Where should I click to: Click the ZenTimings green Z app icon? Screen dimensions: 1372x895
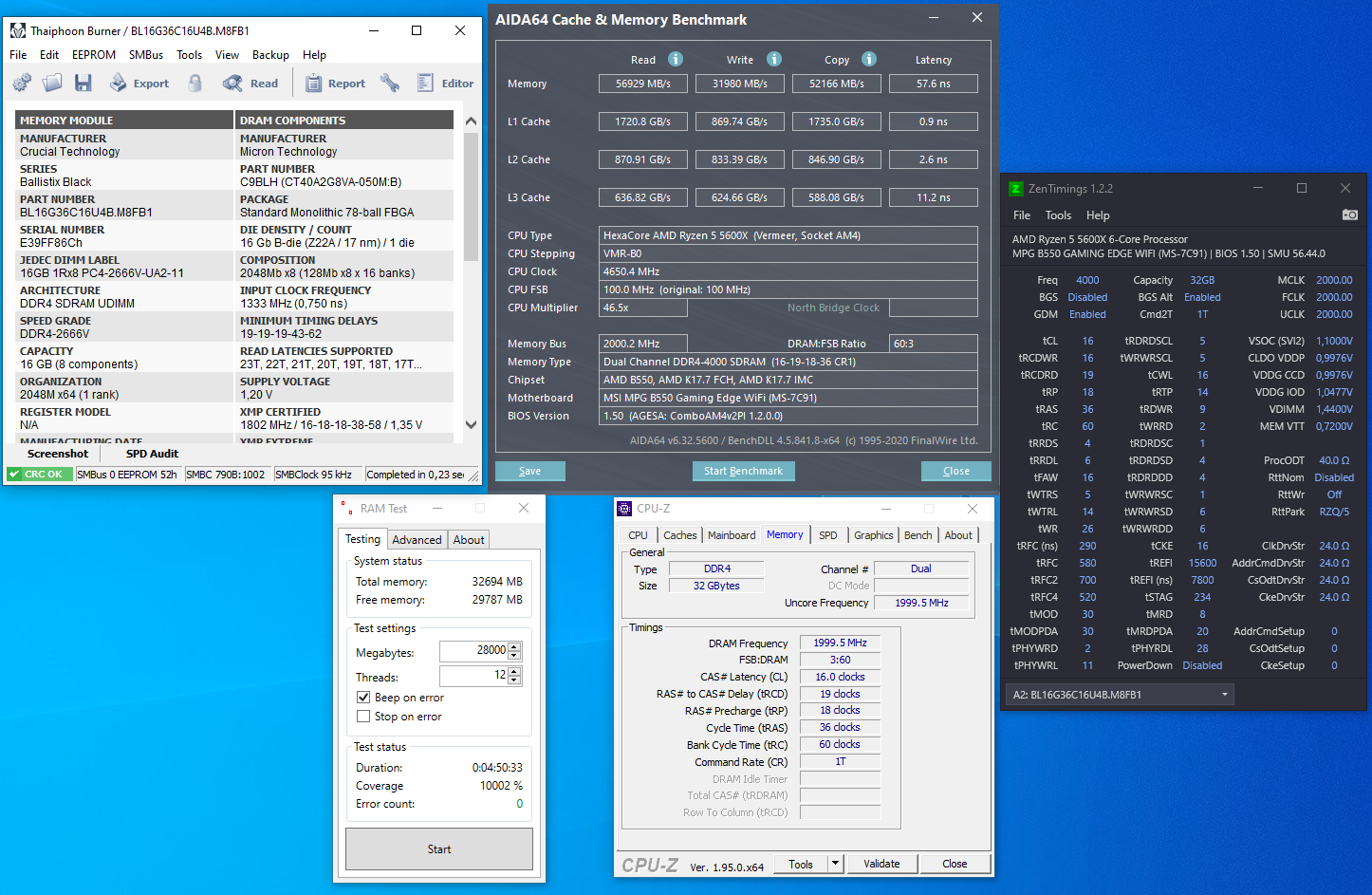tap(1015, 189)
